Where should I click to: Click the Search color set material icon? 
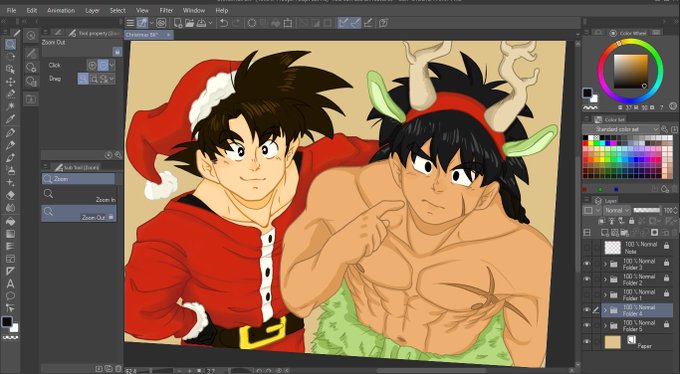coord(664,129)
